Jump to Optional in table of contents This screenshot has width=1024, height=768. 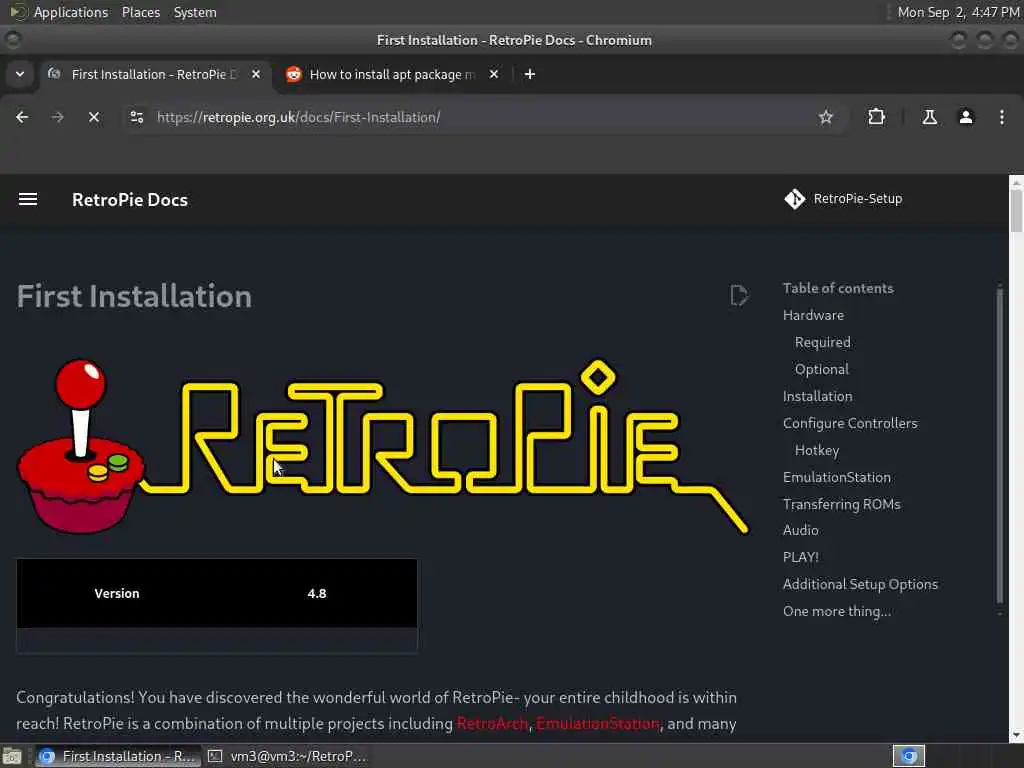click(x=822, y=369)
